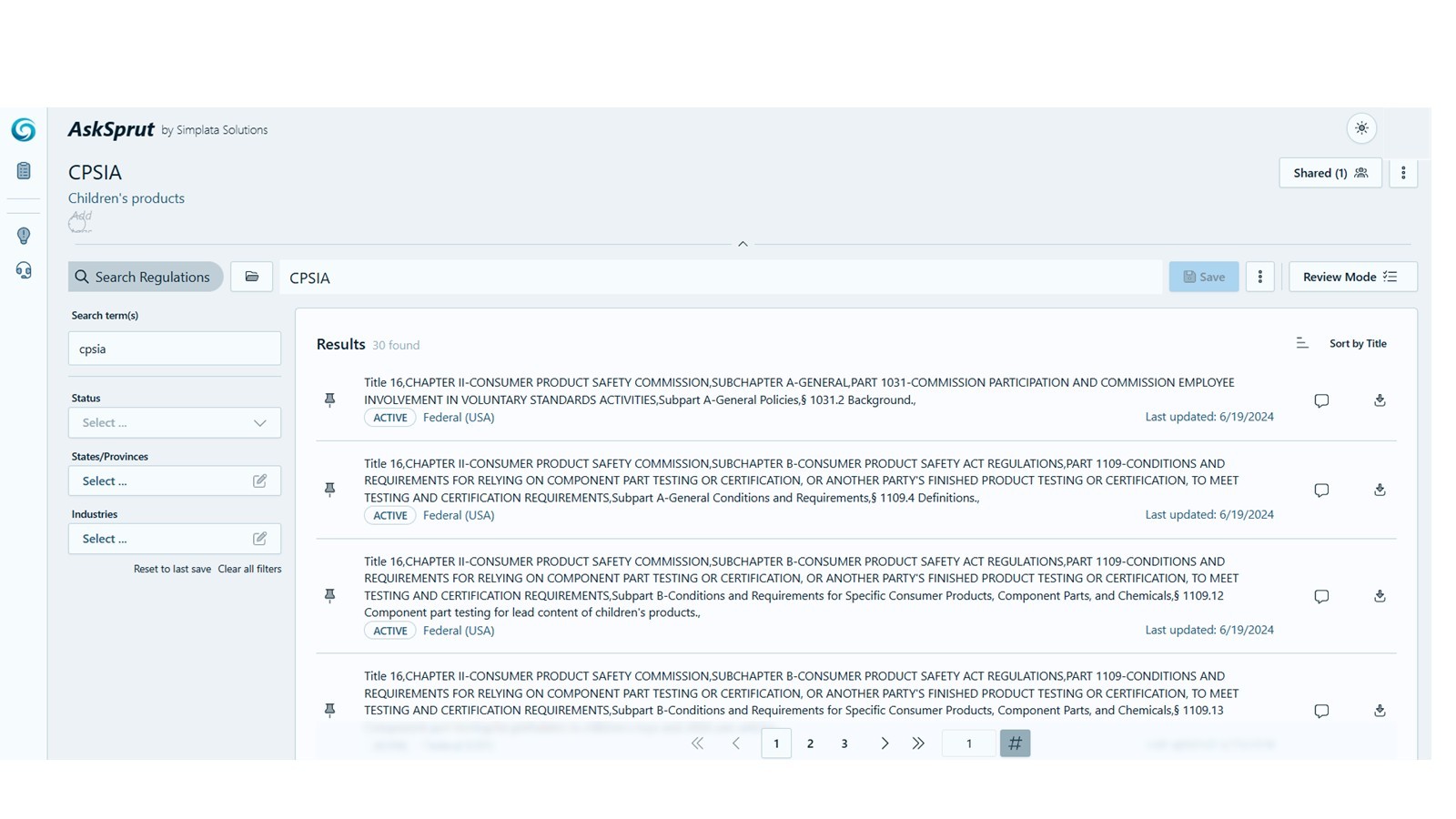The image size is (1456, 819).
Task: Open the three-dot menu next to Shared
Action: click(x=1403, y=173)
